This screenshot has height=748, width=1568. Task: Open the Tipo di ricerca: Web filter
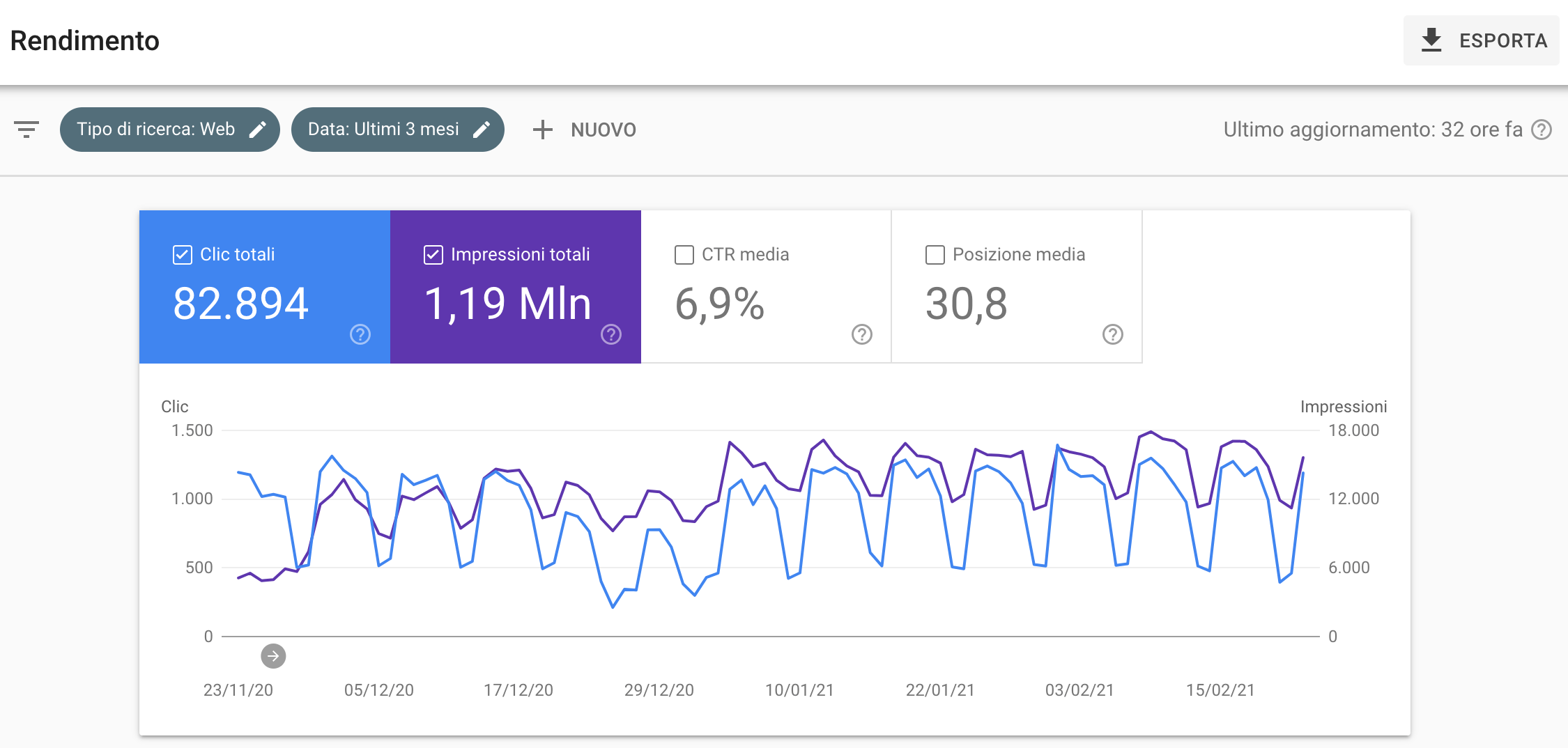pos(156,130)
